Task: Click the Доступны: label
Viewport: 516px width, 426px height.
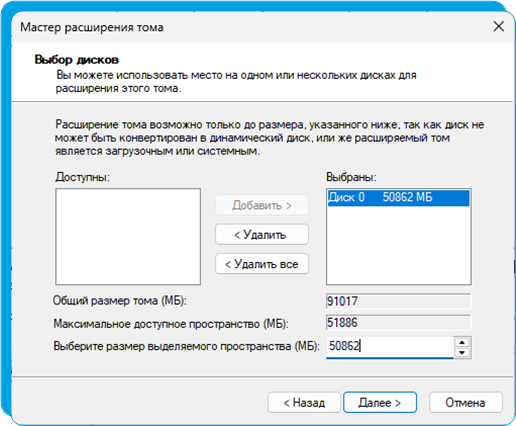Action: (82, 177)
